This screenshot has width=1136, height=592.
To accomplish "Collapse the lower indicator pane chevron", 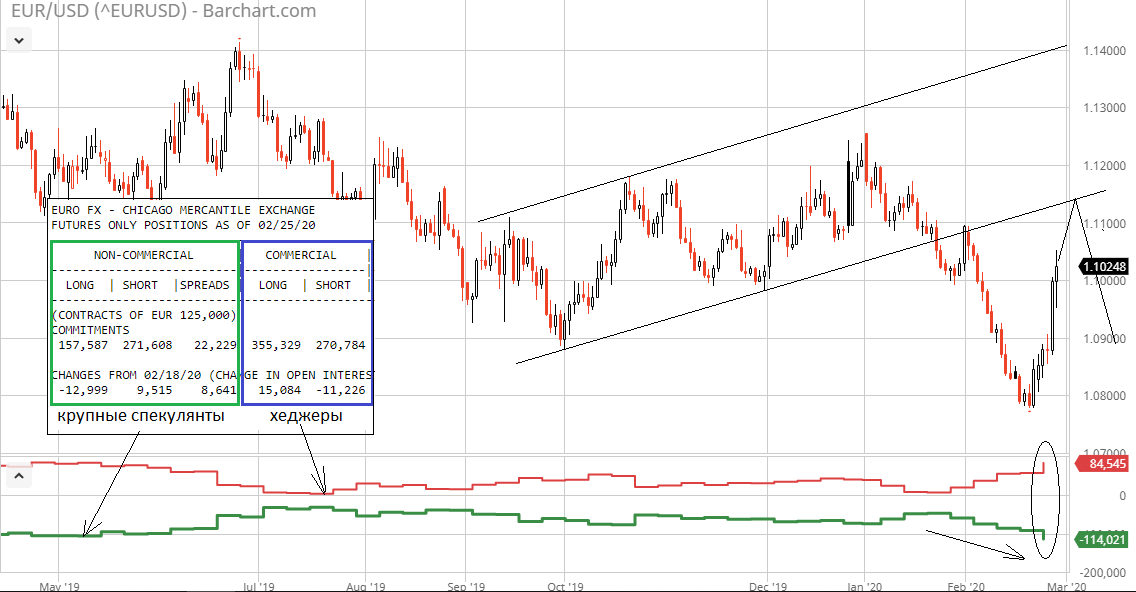I will [x=18, y=477].
